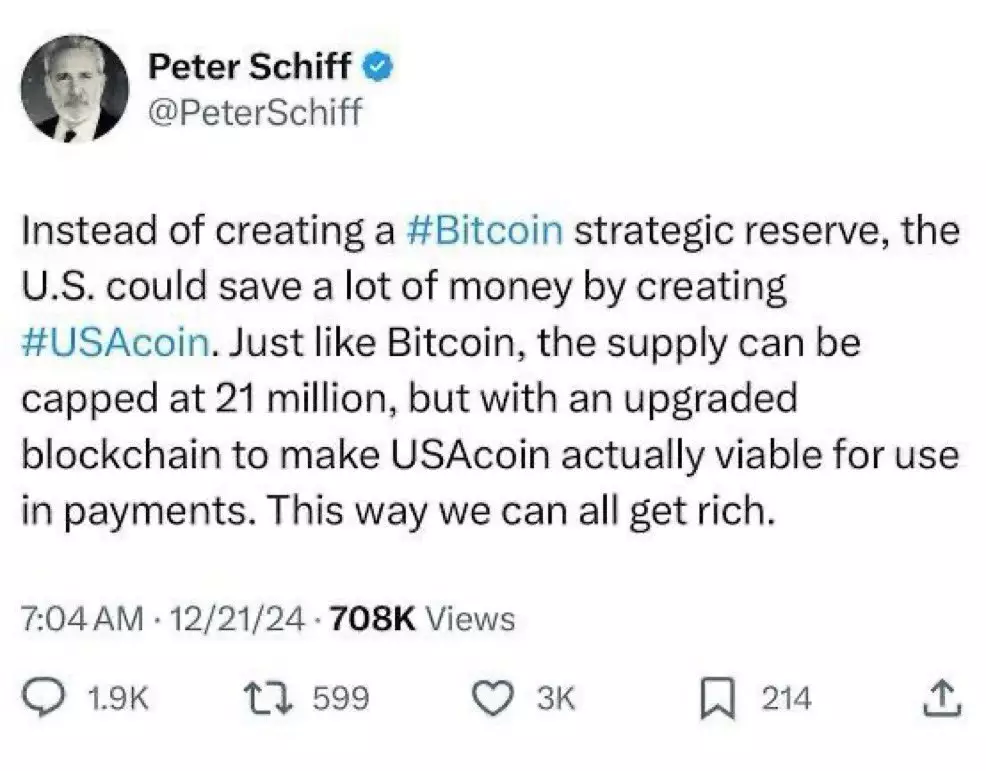Click the 214 bookmarks count
Viewport: 986px width, 771px height.
pyautogui.click(x=786, y=698)
